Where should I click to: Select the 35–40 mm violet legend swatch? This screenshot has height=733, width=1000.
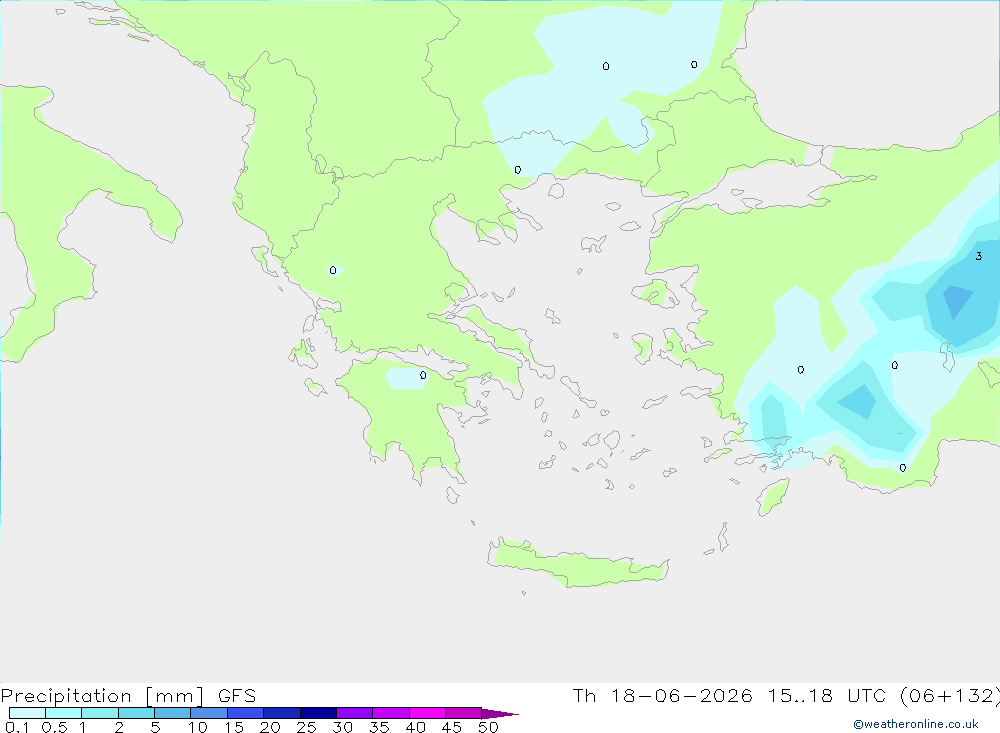(x=391, y=713)
